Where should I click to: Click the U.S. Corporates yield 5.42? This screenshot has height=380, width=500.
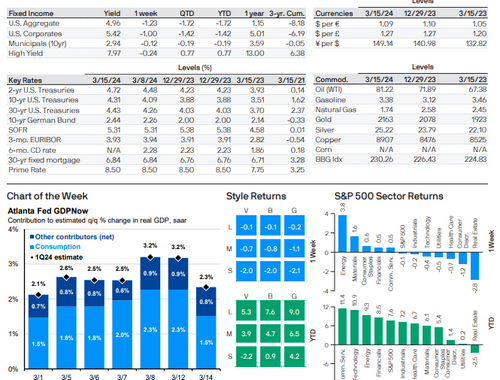(x=113, y=34)
